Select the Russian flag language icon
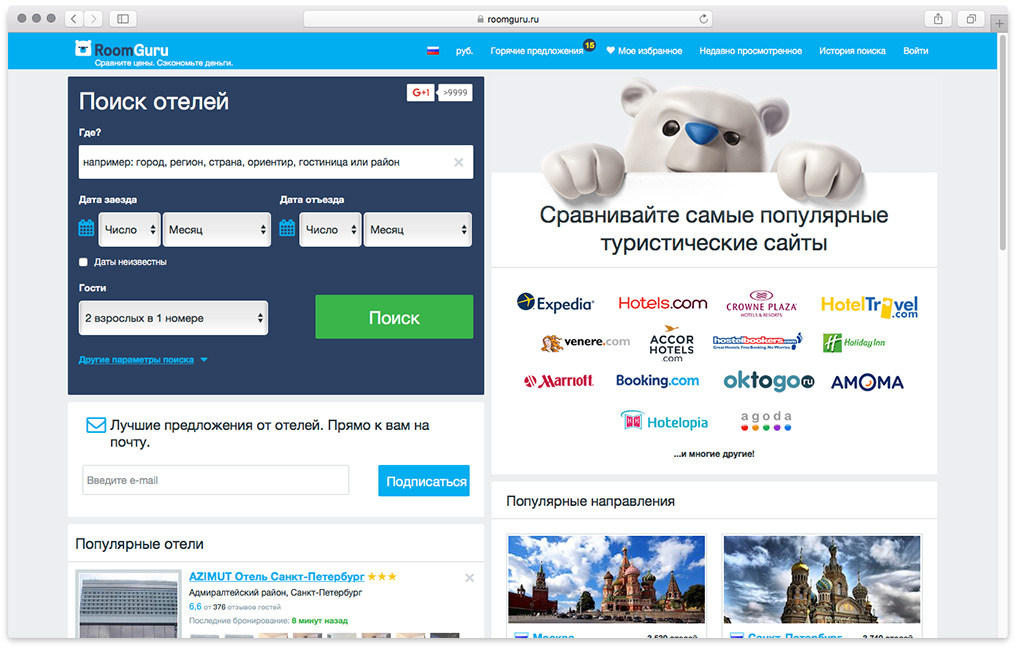The image size is (1016, 648). pyautogui.click(x=433, y=51)
